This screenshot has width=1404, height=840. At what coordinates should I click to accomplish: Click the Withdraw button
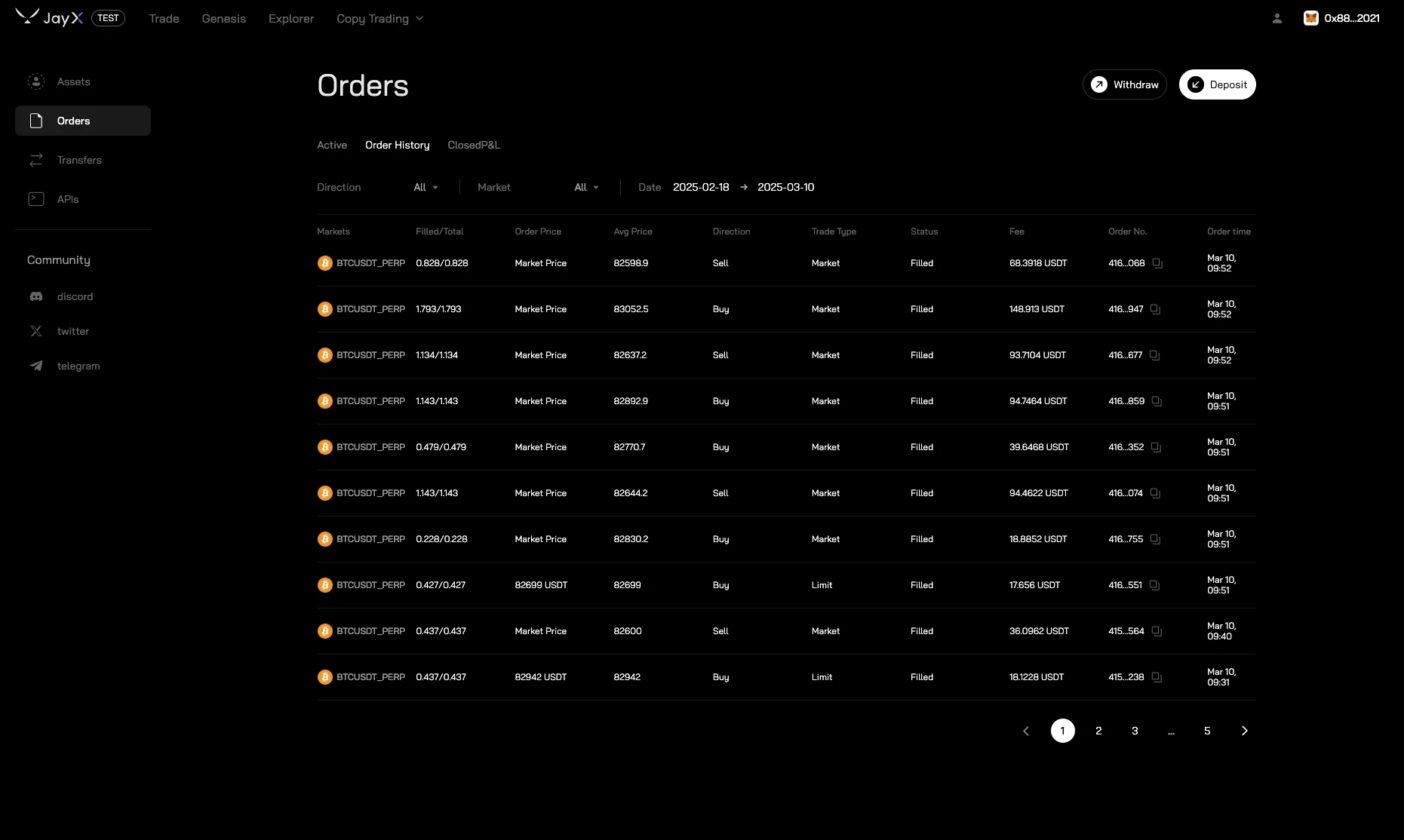point(1125,84)
